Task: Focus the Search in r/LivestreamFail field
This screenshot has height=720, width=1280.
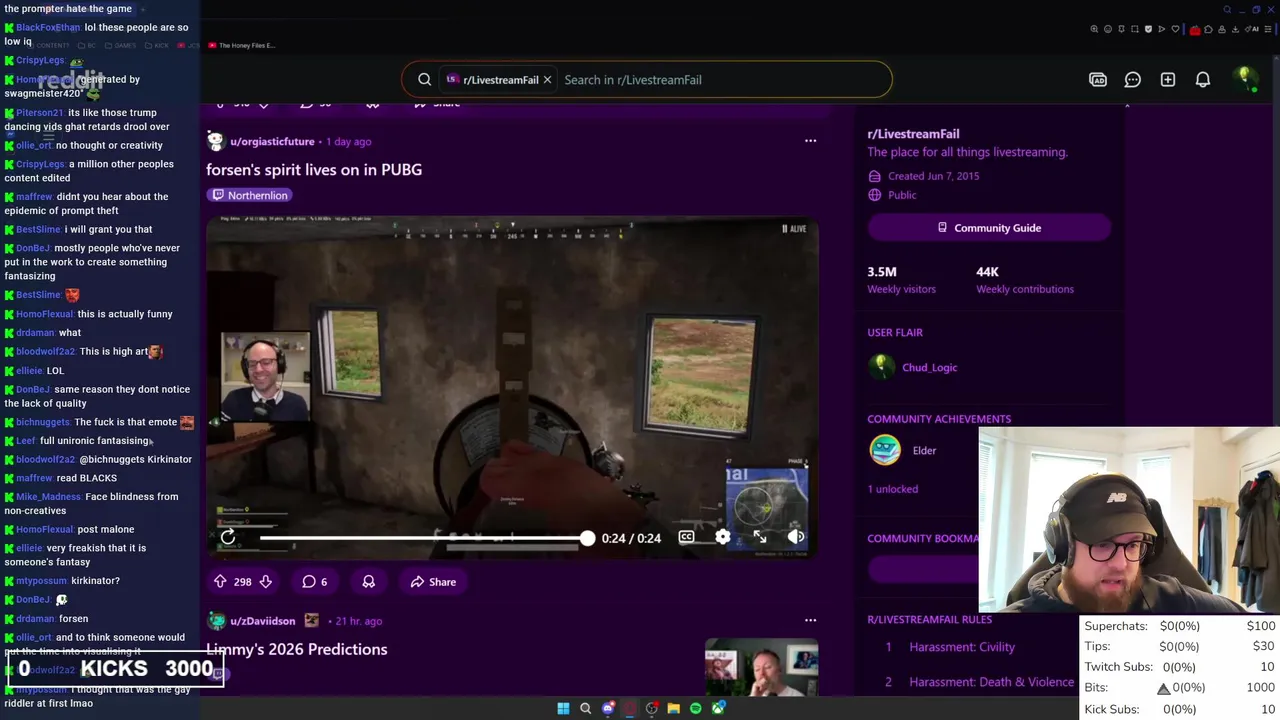Action: pyautogui.click(x=720, y=80)
